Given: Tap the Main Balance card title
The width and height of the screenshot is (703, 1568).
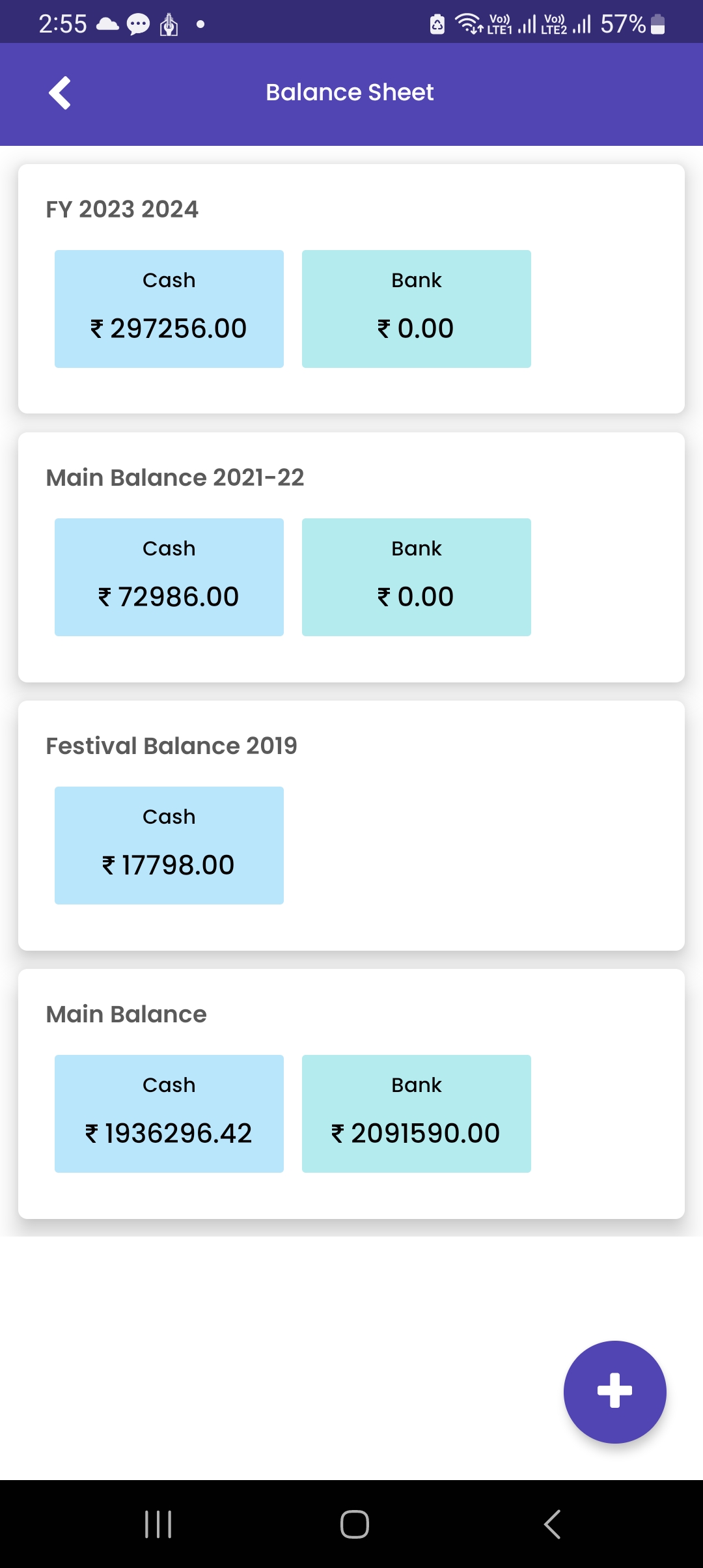Looking at the screenshot, I should [126, 1014].
